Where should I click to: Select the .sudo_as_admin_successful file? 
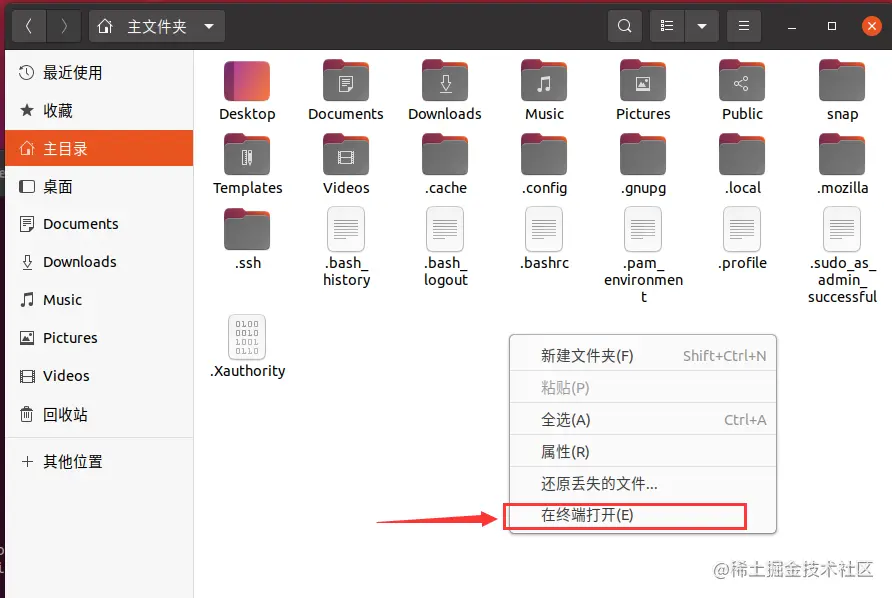coord(842,255)
